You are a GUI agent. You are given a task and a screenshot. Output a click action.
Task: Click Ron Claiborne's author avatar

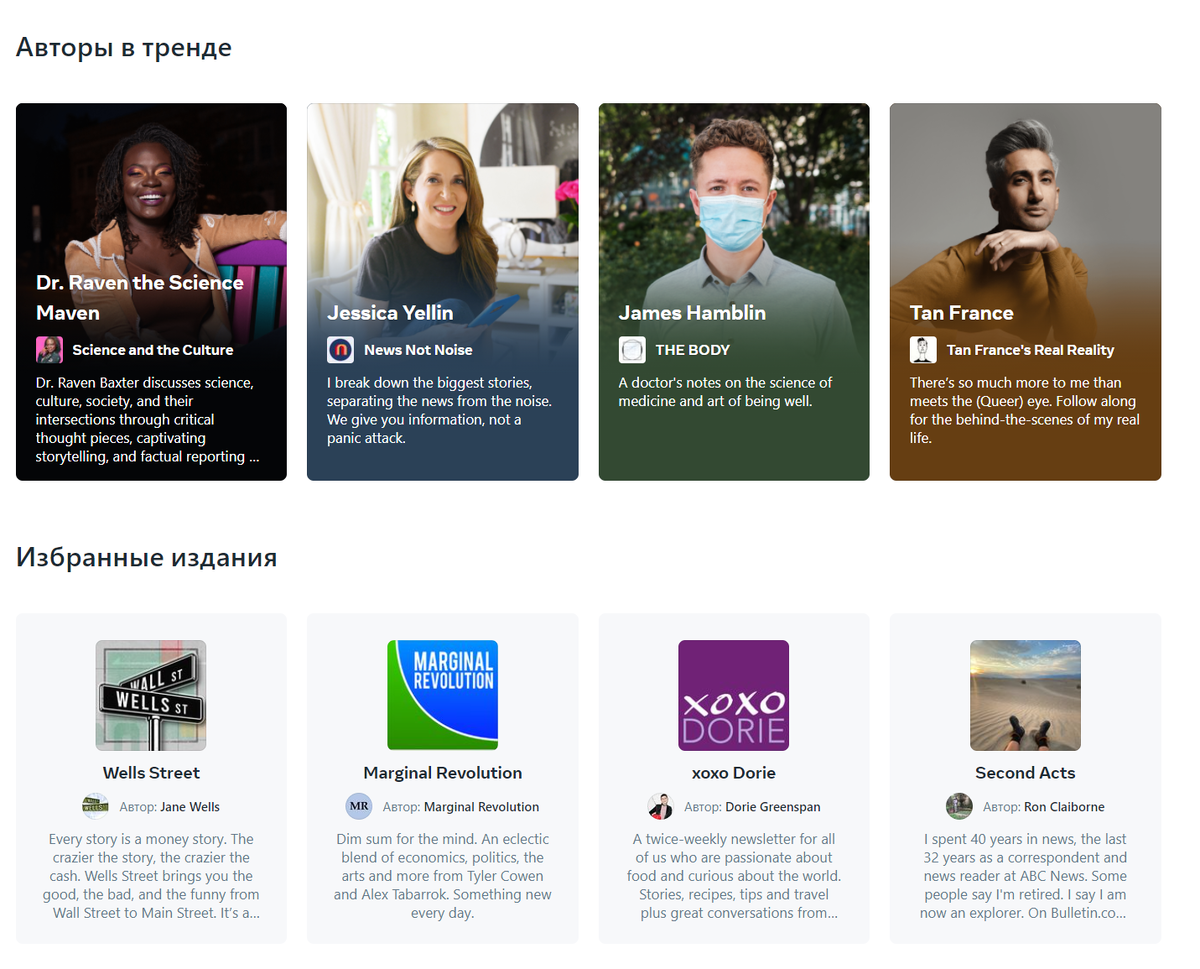[959, 807]
